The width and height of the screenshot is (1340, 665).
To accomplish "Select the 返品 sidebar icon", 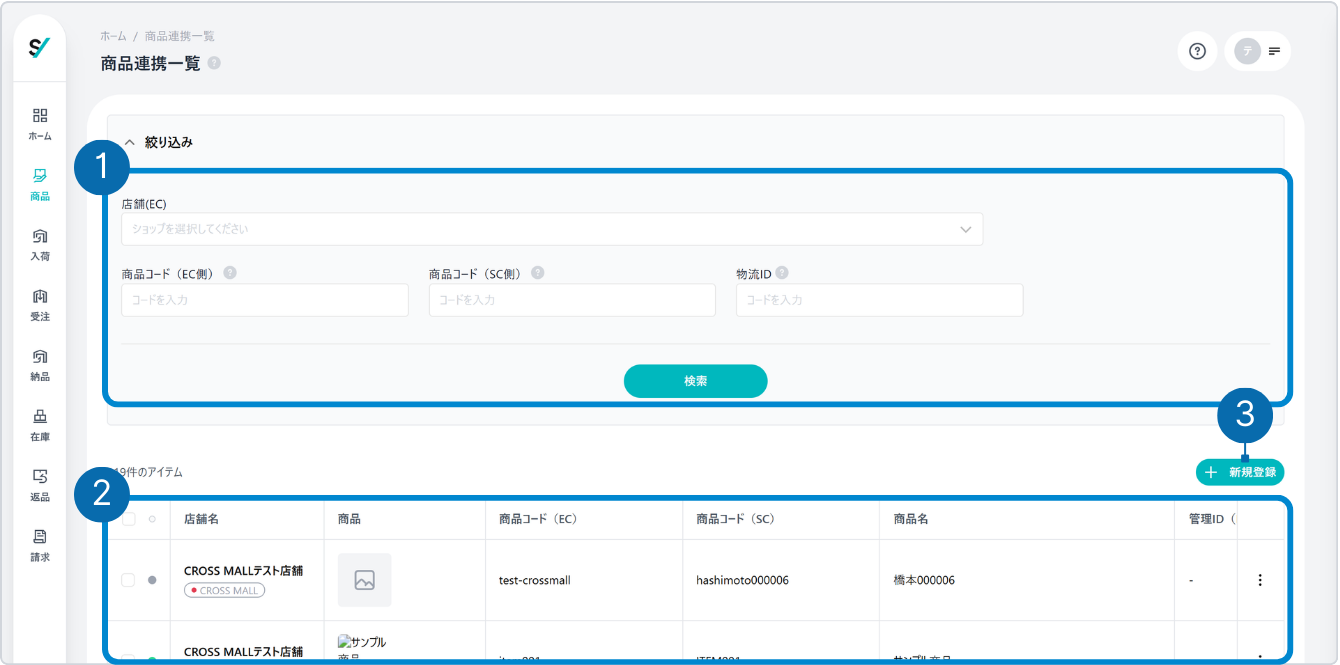I will point(40,484).
